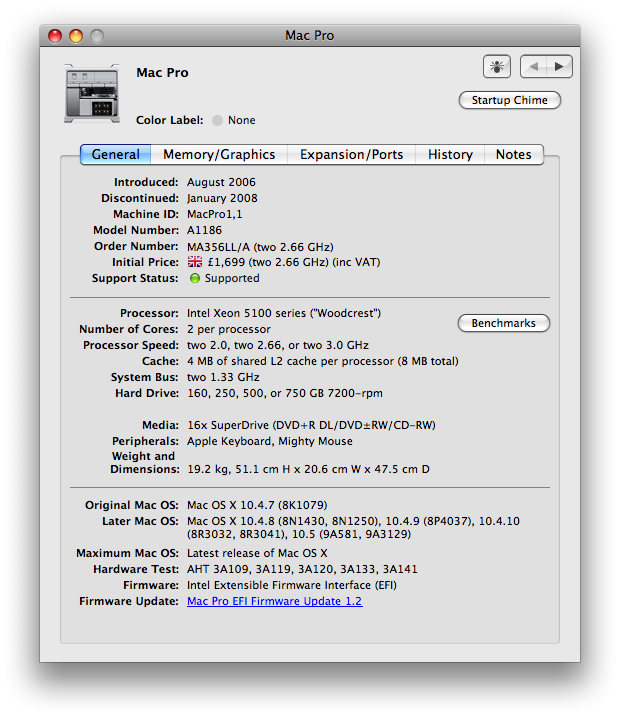Minimize window using the yellow button

coord(76,36)
